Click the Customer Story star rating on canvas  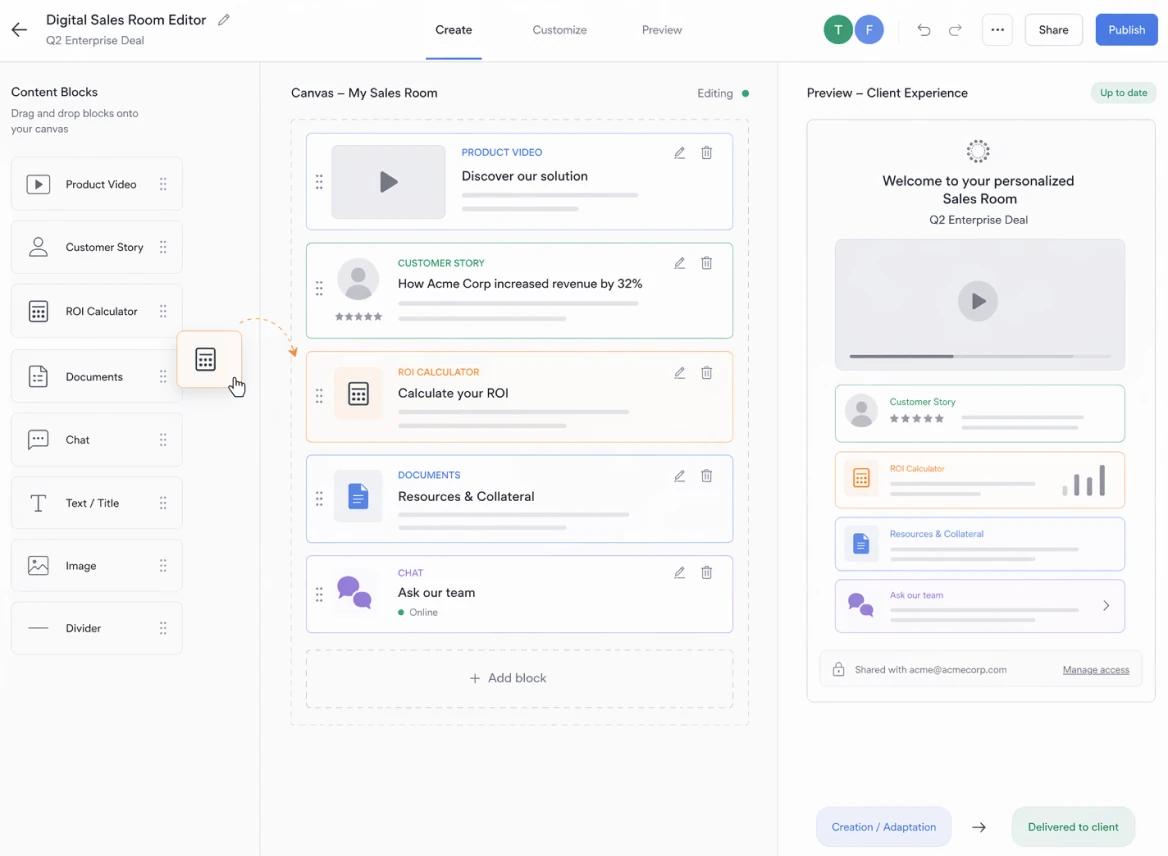pyautogui.click(x=358, y=317)
